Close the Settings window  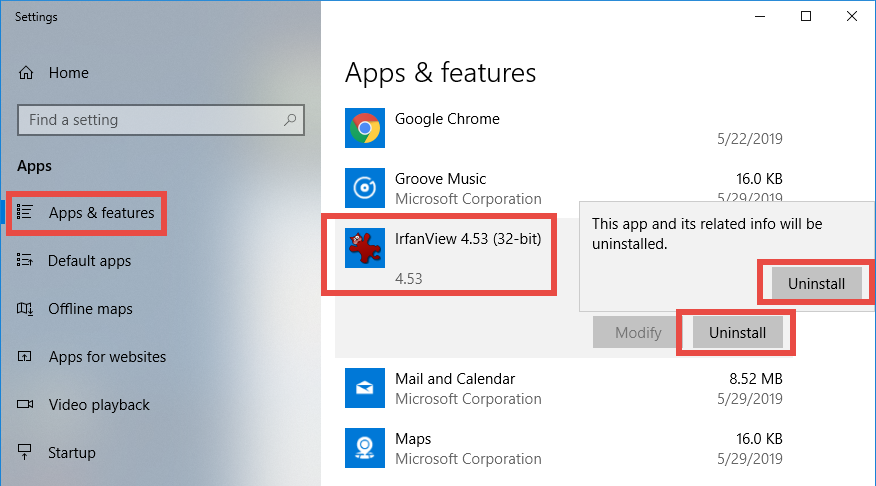click(x=851, y=16)
